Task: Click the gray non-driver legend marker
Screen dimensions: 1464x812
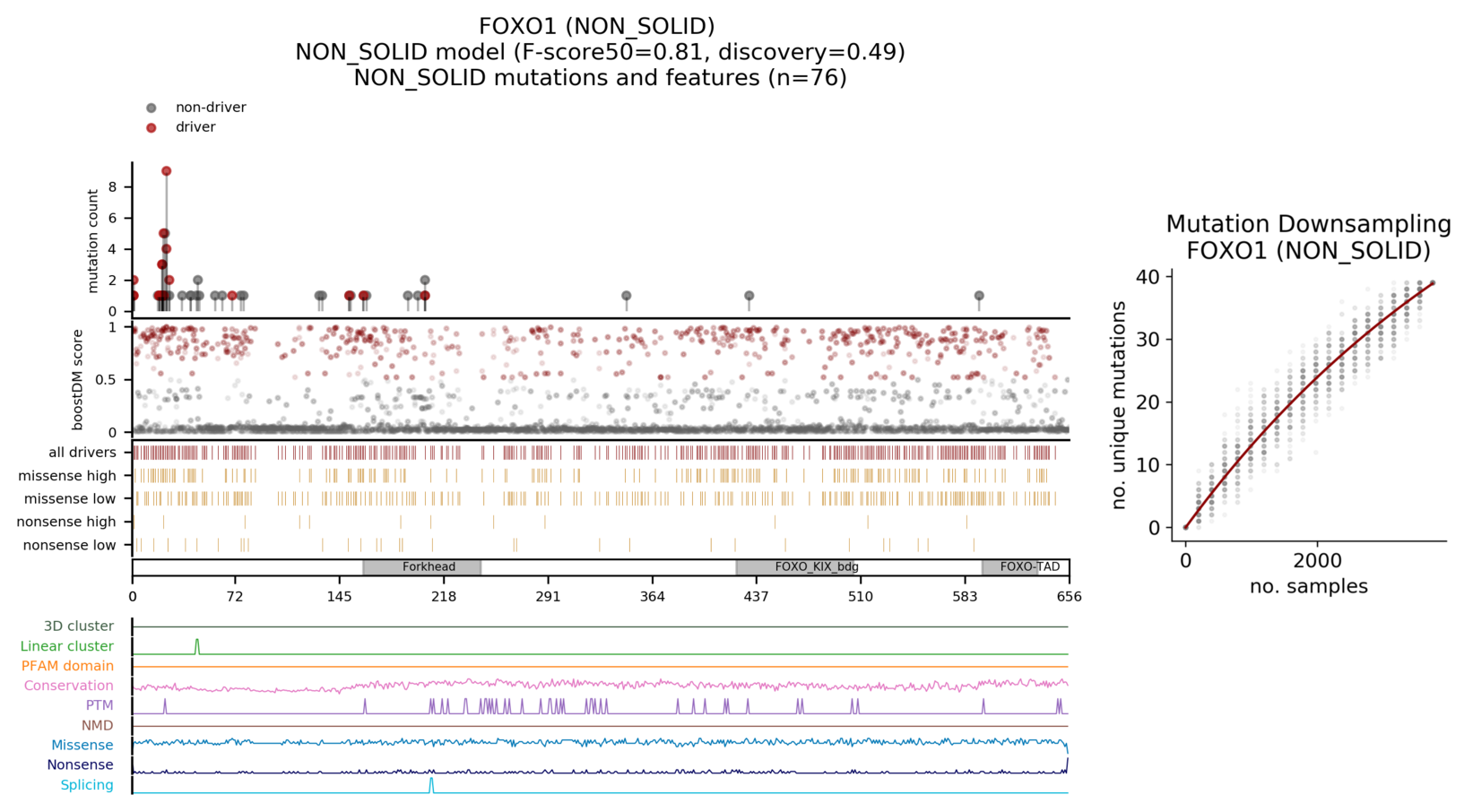Action: click(x=152, y=108)
